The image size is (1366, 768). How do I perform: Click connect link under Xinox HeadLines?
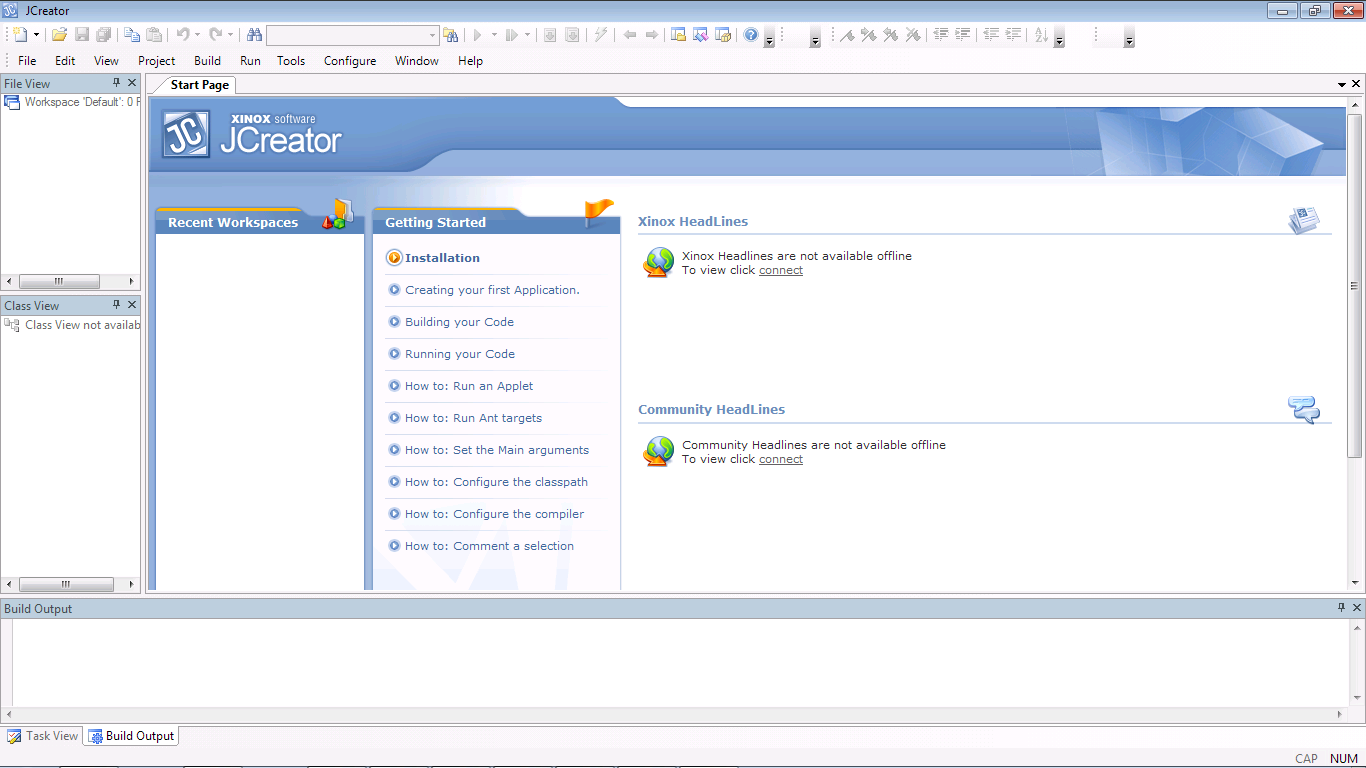click(780, 270)
